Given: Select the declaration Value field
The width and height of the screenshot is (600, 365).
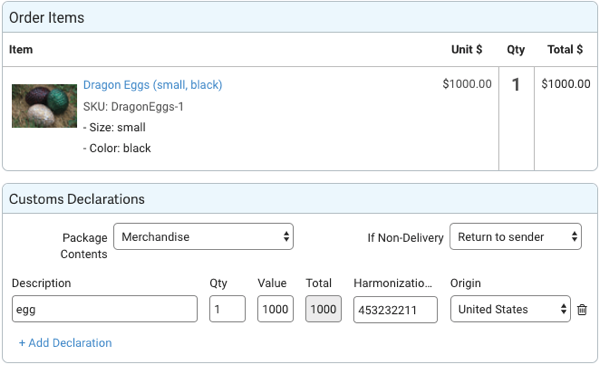Looking at the screenshot, I should pyautogui.click(x=276, y=309).
